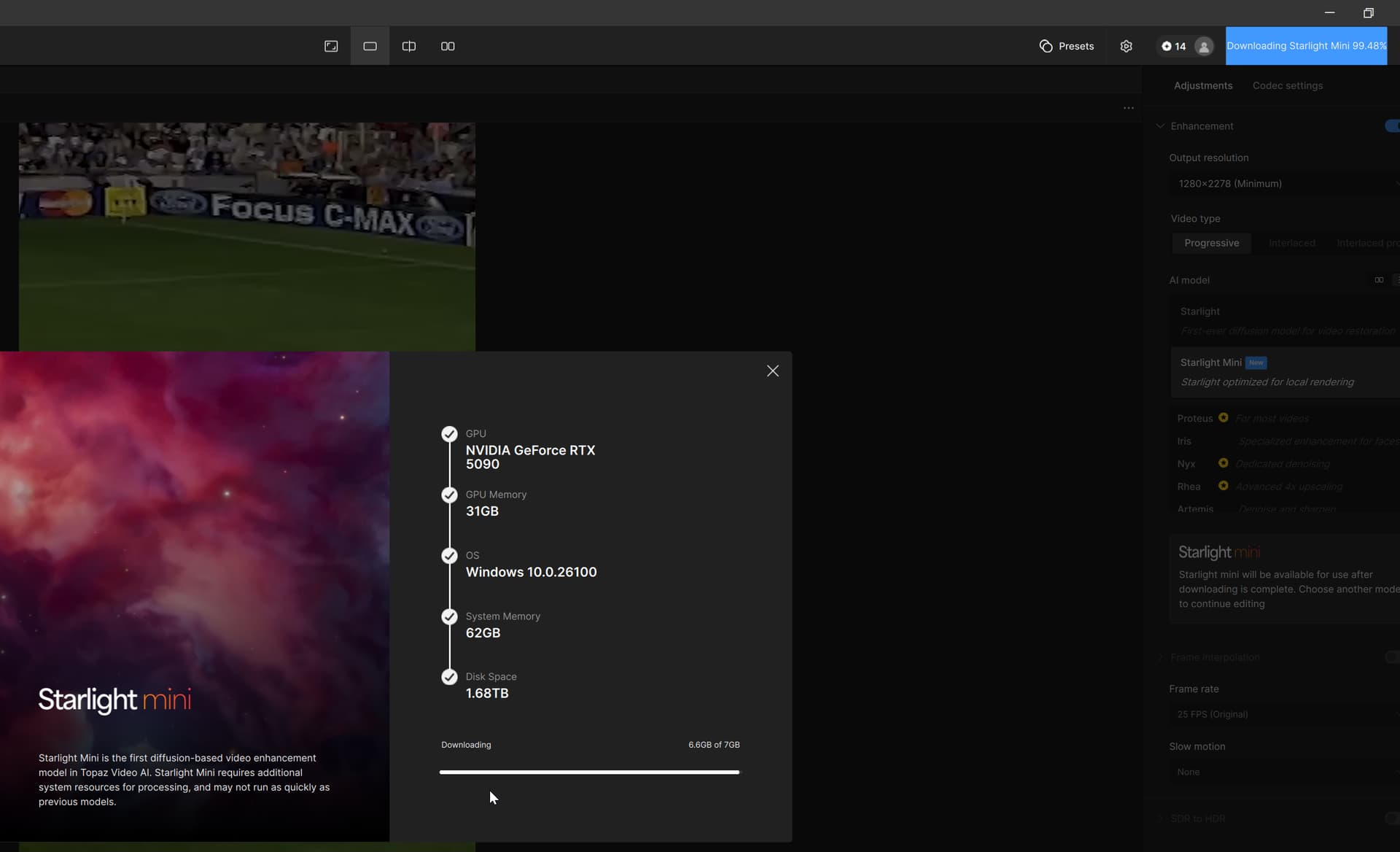This screenshot has height=852, width=1400.
Task: Select the full-screen preview view icon
Action: point(331,46)
